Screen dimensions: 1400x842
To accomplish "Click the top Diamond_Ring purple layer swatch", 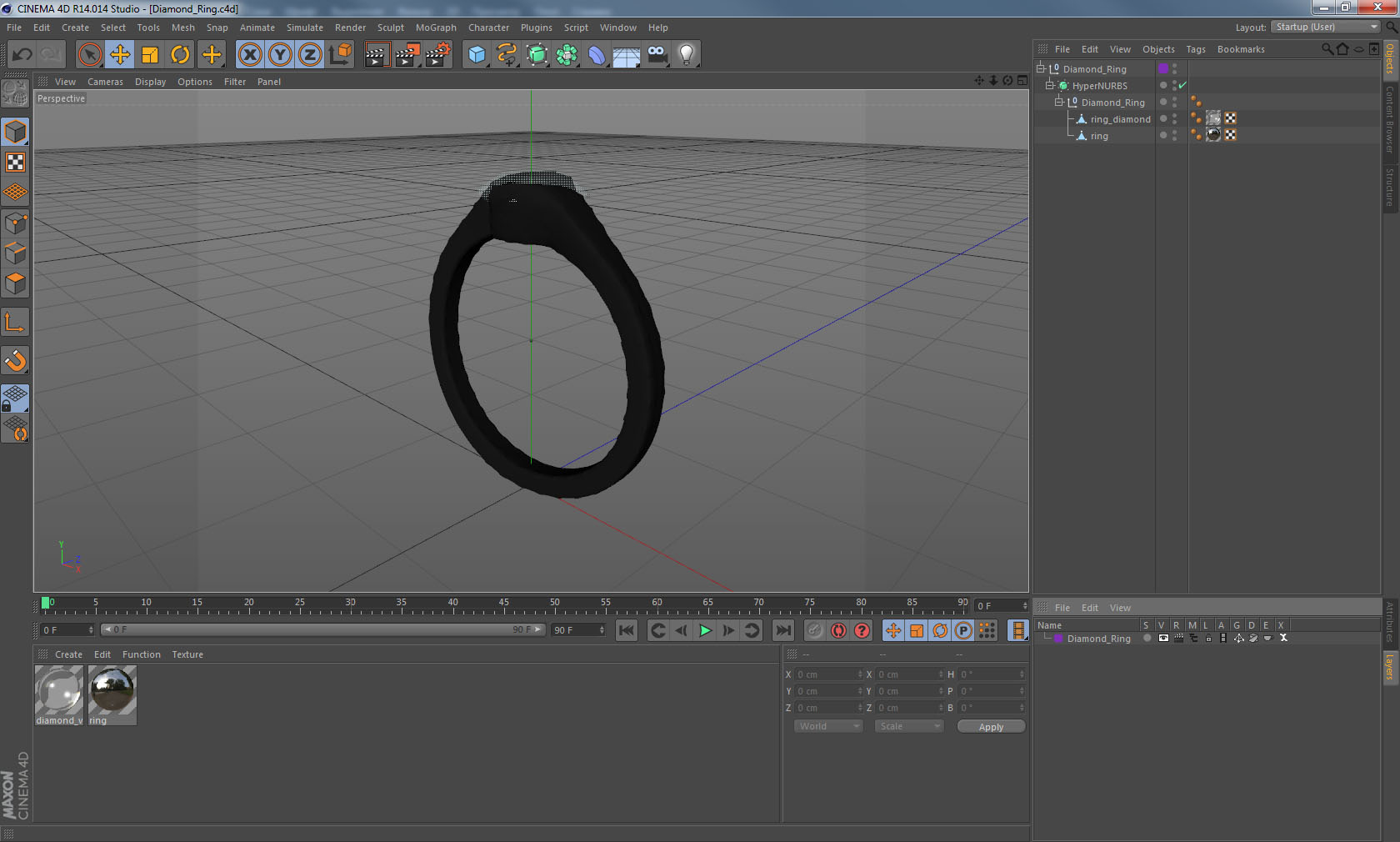I will coord(1163,68).
